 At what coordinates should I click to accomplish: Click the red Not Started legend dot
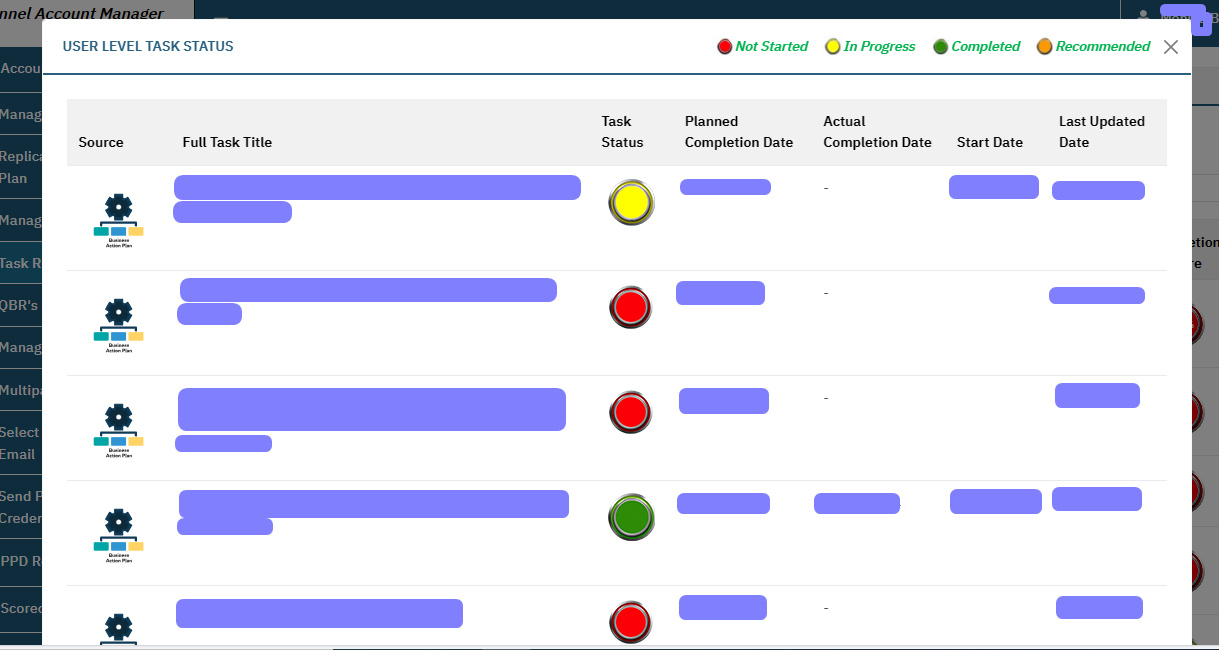click(x=725, y=47)
